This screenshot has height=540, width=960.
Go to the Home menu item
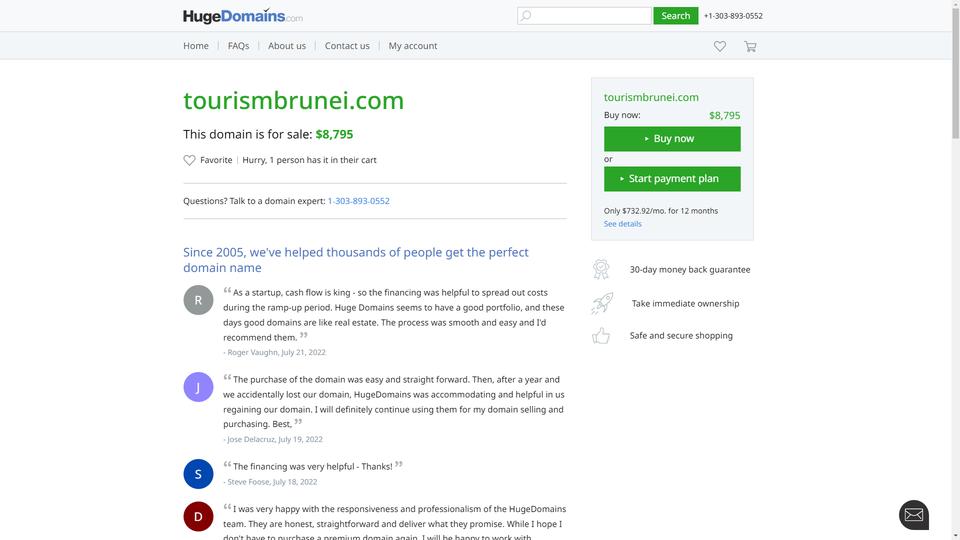point(196,46)
